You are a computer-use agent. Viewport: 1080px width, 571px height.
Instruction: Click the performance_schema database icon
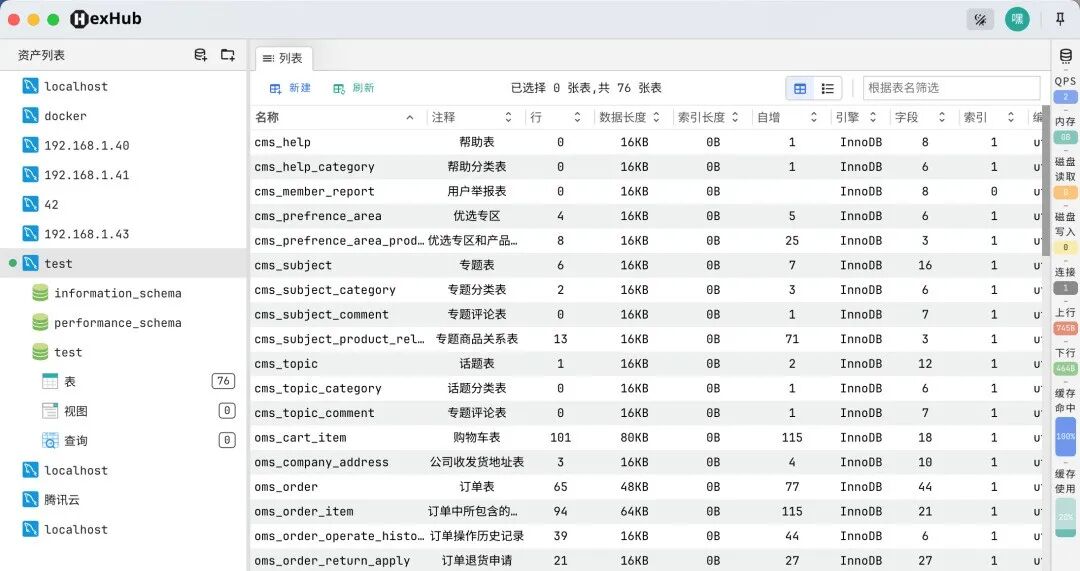coord(40,322)
